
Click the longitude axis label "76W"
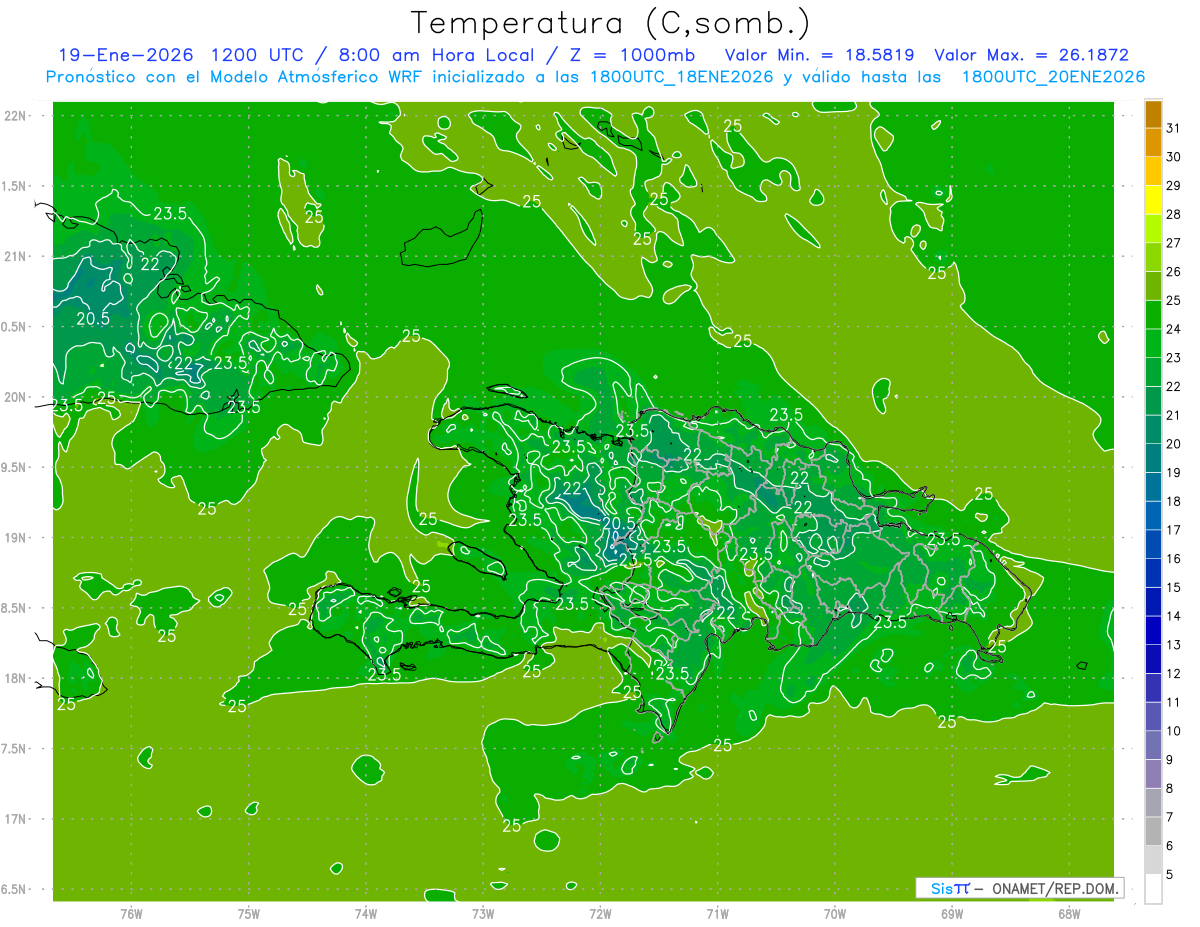[131, 913]
